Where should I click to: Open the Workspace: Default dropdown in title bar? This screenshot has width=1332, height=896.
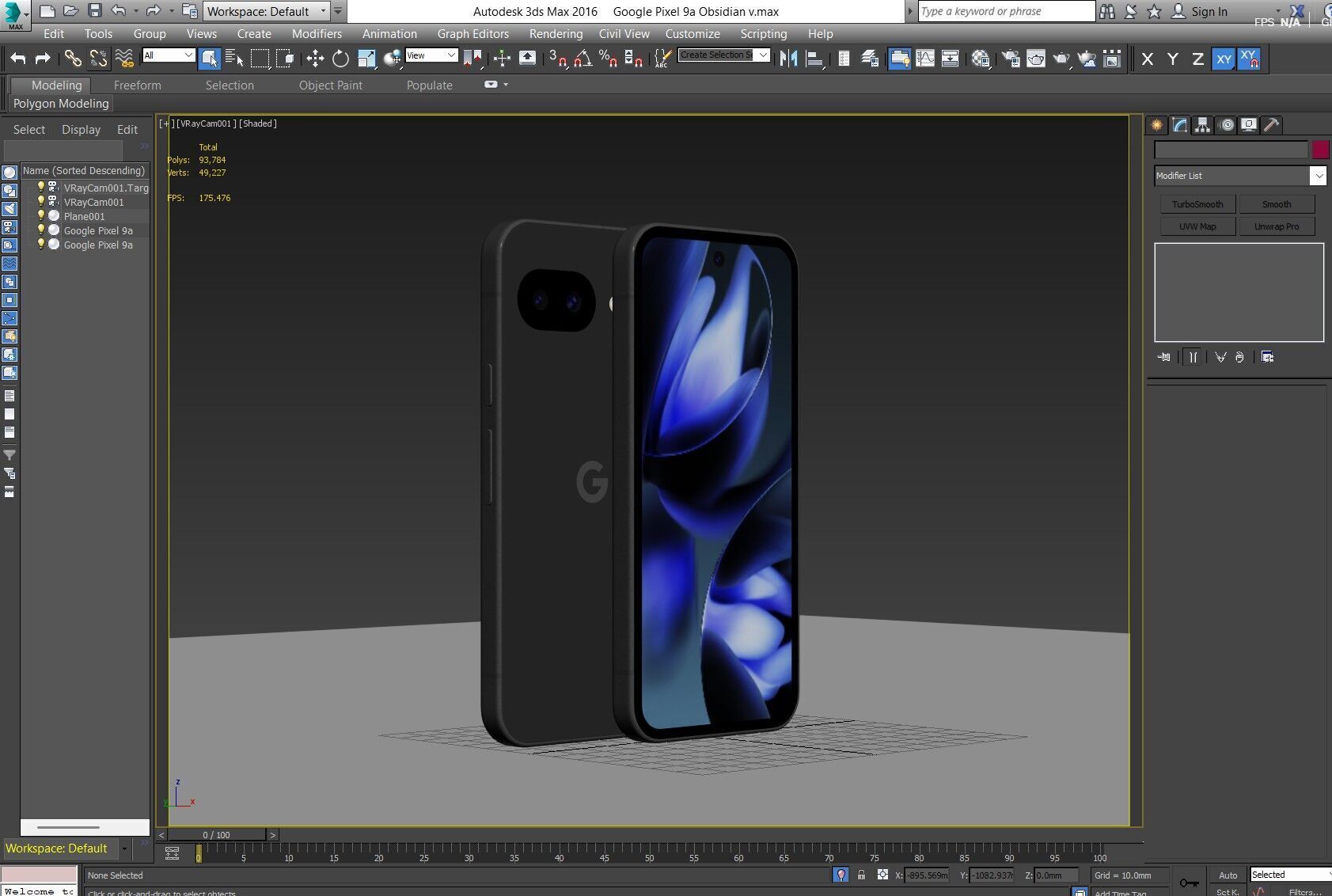[x=266, y=11]
